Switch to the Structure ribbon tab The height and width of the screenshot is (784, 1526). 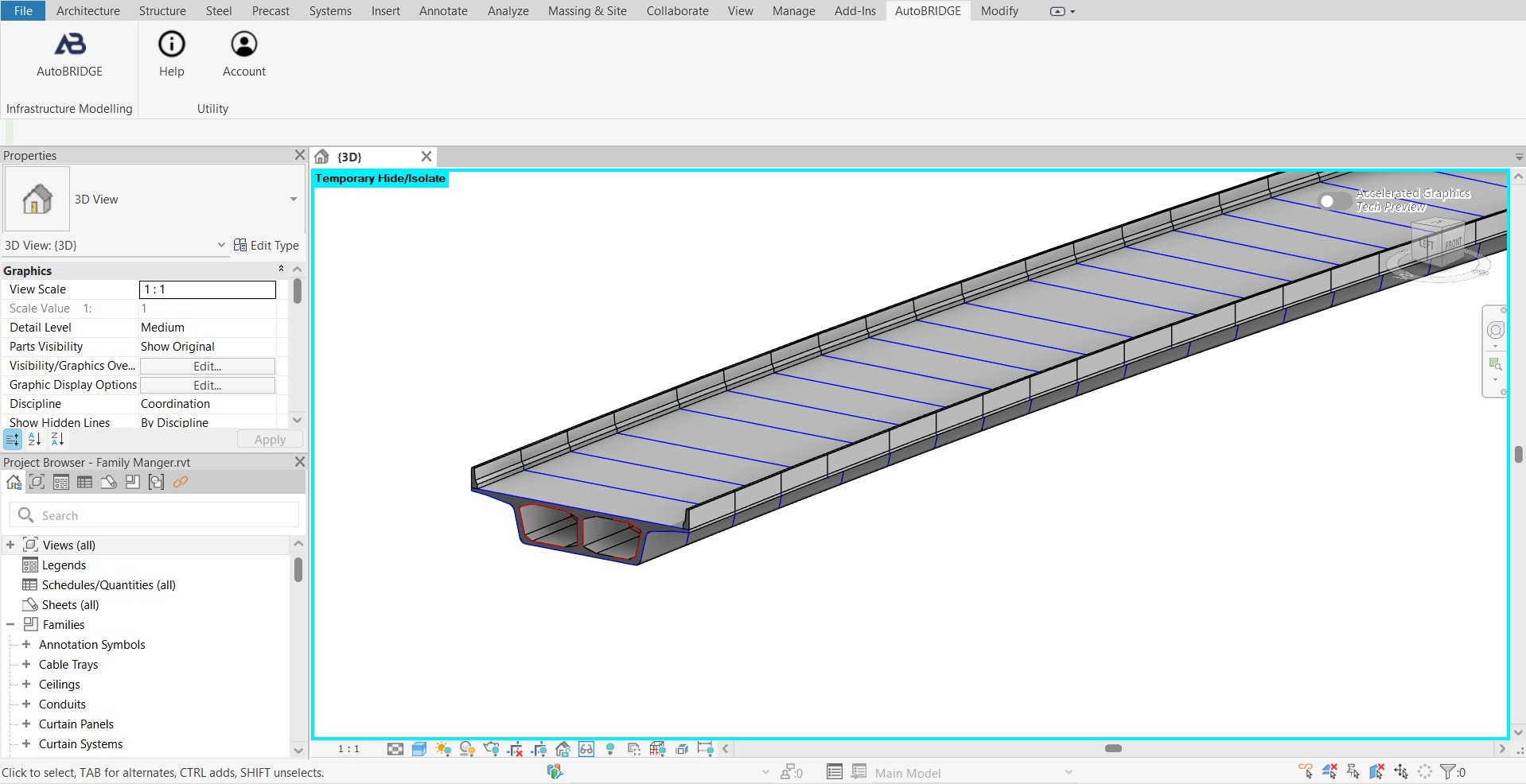tap(162, 11)
